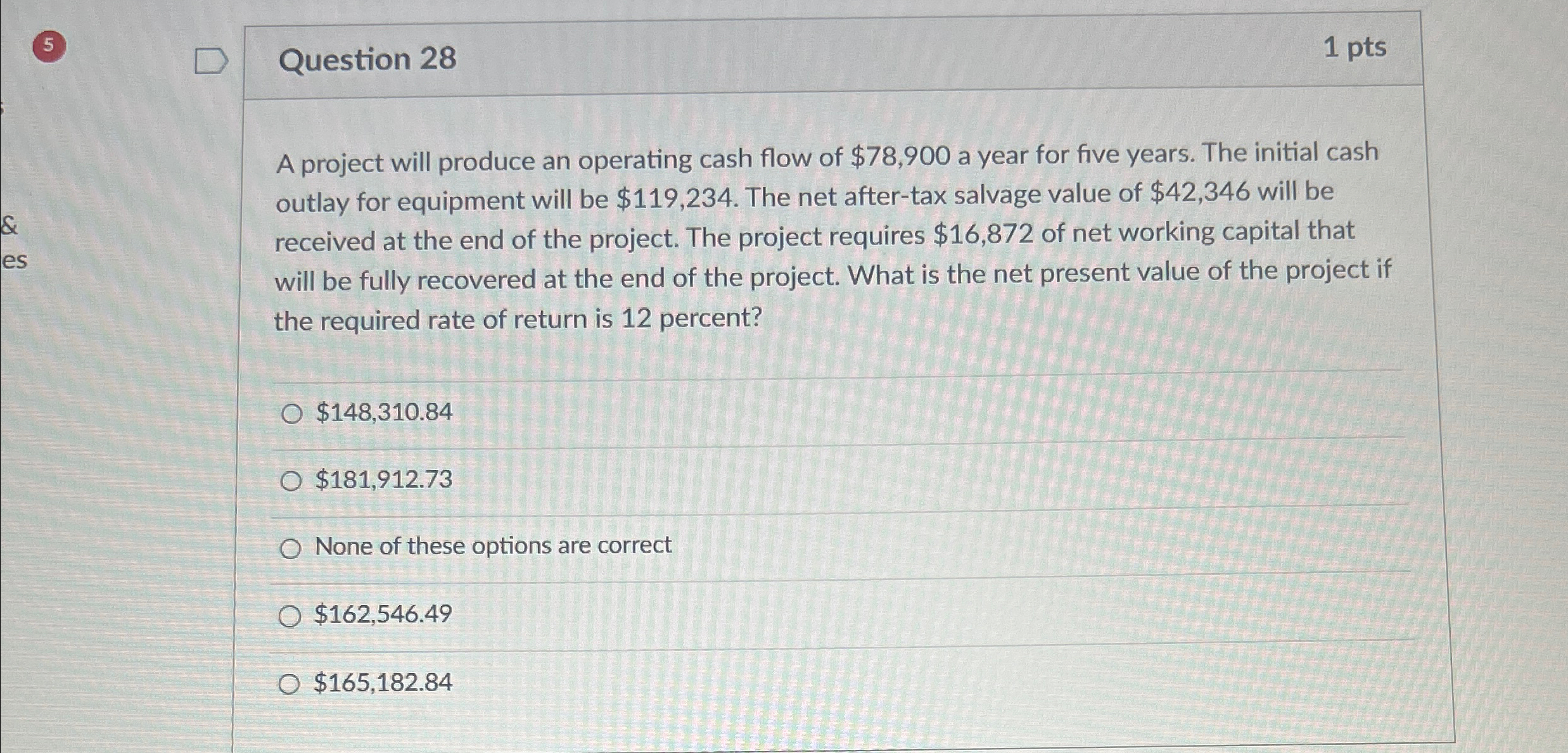Click the circle marker for $181,912.73
1568x753 pixels.
[x=293, y=481]
